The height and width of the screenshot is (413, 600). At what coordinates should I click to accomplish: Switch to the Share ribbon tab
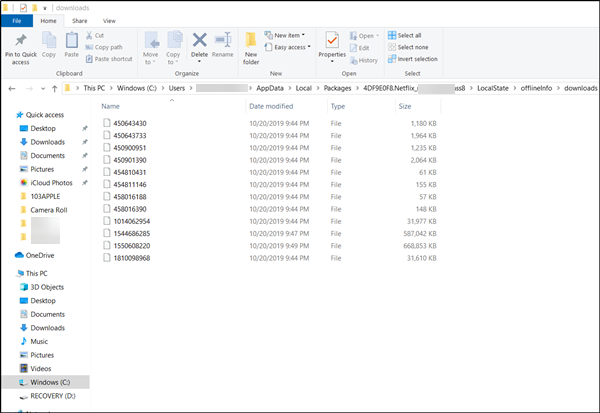coord(80,21)
